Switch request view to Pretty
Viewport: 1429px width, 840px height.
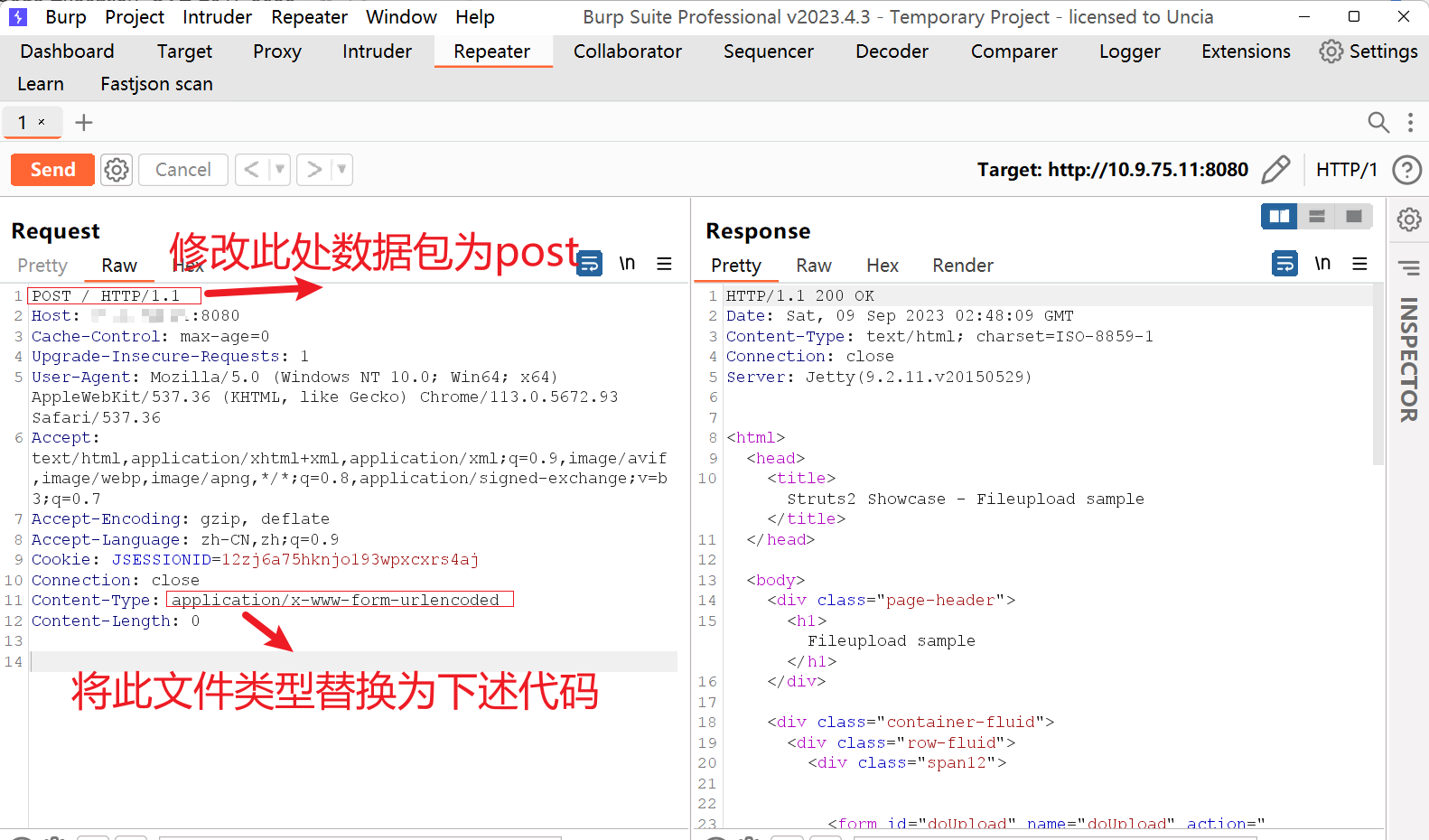(42, 266)
